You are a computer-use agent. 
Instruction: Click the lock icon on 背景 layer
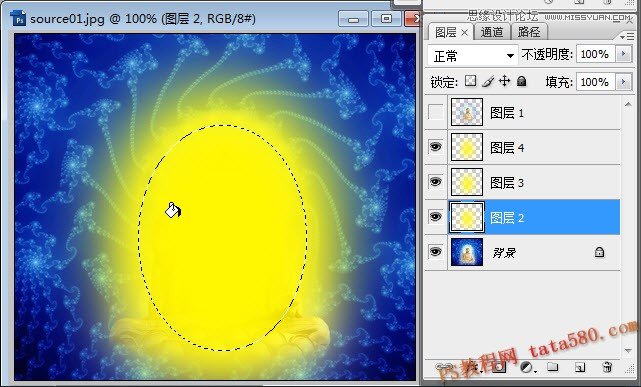click(599, 252)
